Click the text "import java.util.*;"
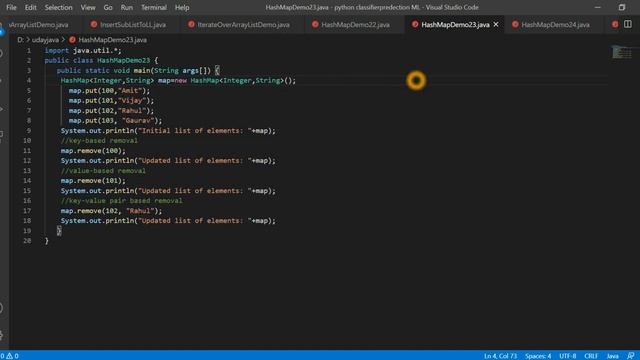Image resolution: width=640 pixels, height=360 pixels. [x=83, y=50]
